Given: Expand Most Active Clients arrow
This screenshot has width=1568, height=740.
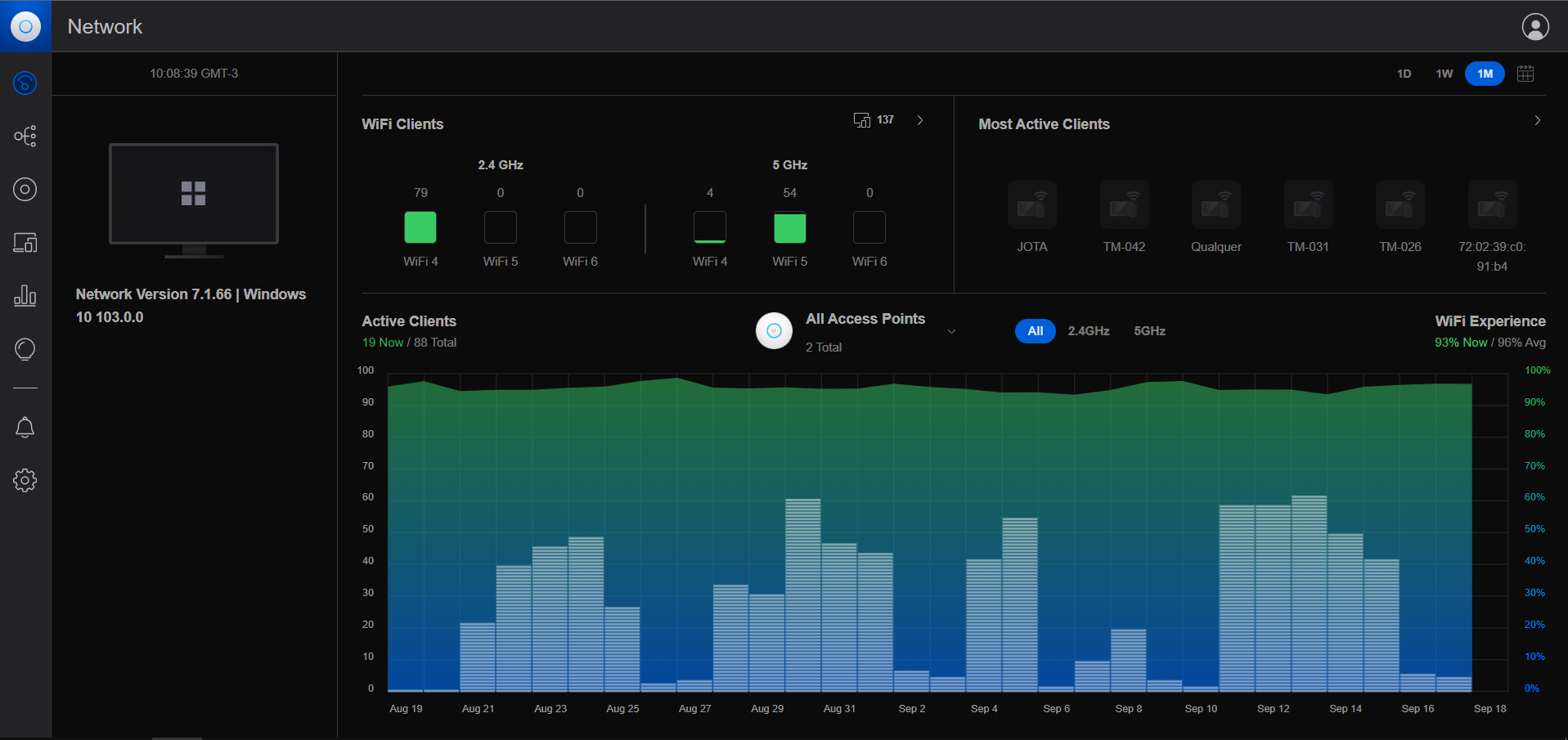Looking at the screenshot, I should click(x=1538, y=120).
